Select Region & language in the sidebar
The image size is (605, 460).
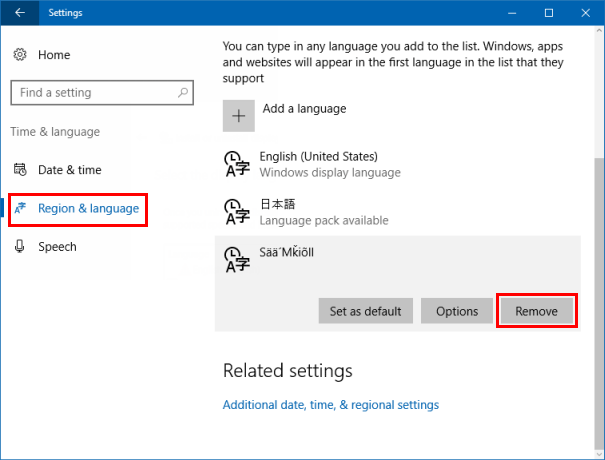(88, 208)
